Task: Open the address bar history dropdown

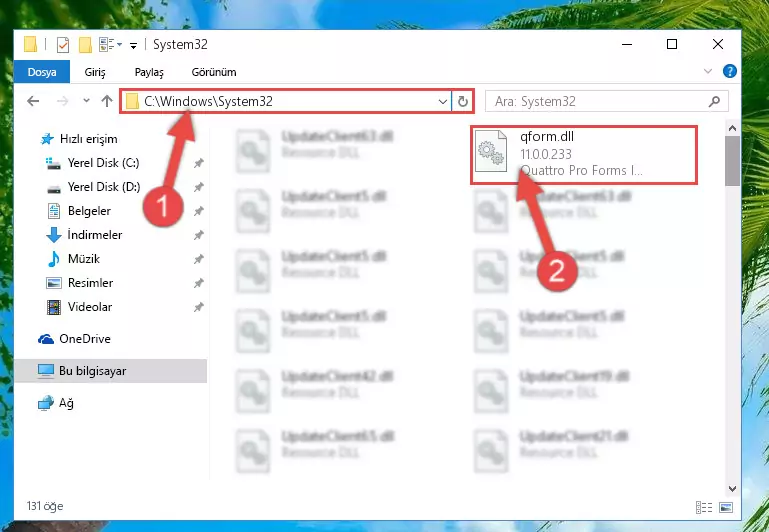Action: pos(442,101)
